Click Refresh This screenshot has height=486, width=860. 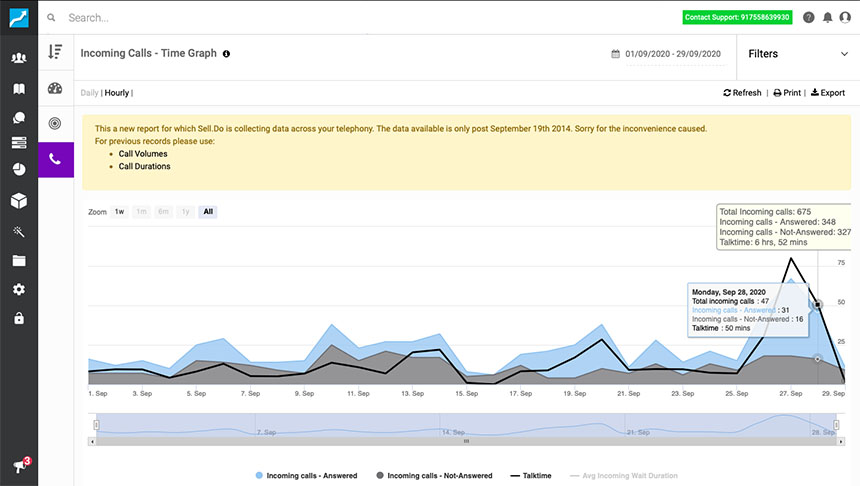[742, 93]
